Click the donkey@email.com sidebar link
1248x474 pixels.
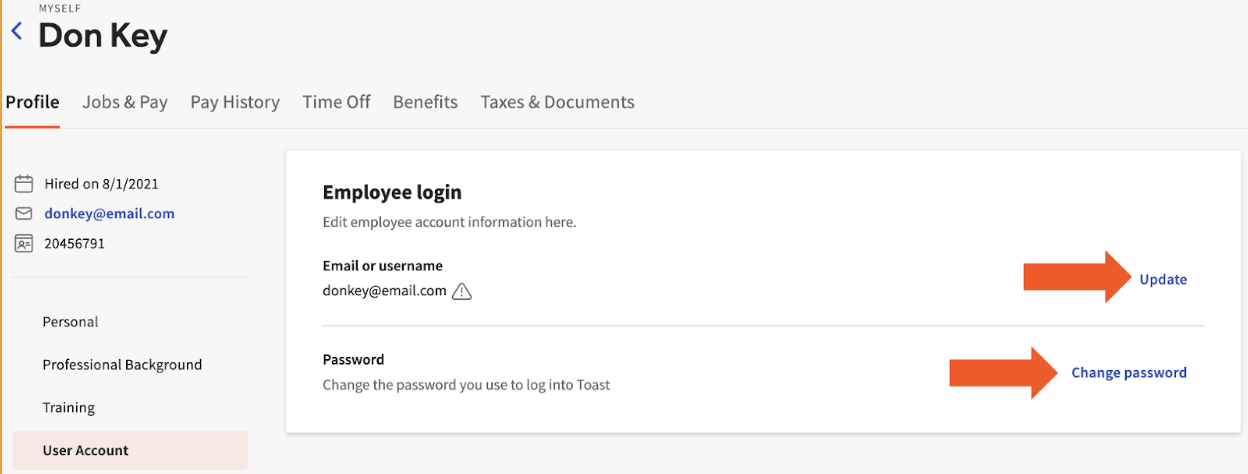click(x=109, y=214)
